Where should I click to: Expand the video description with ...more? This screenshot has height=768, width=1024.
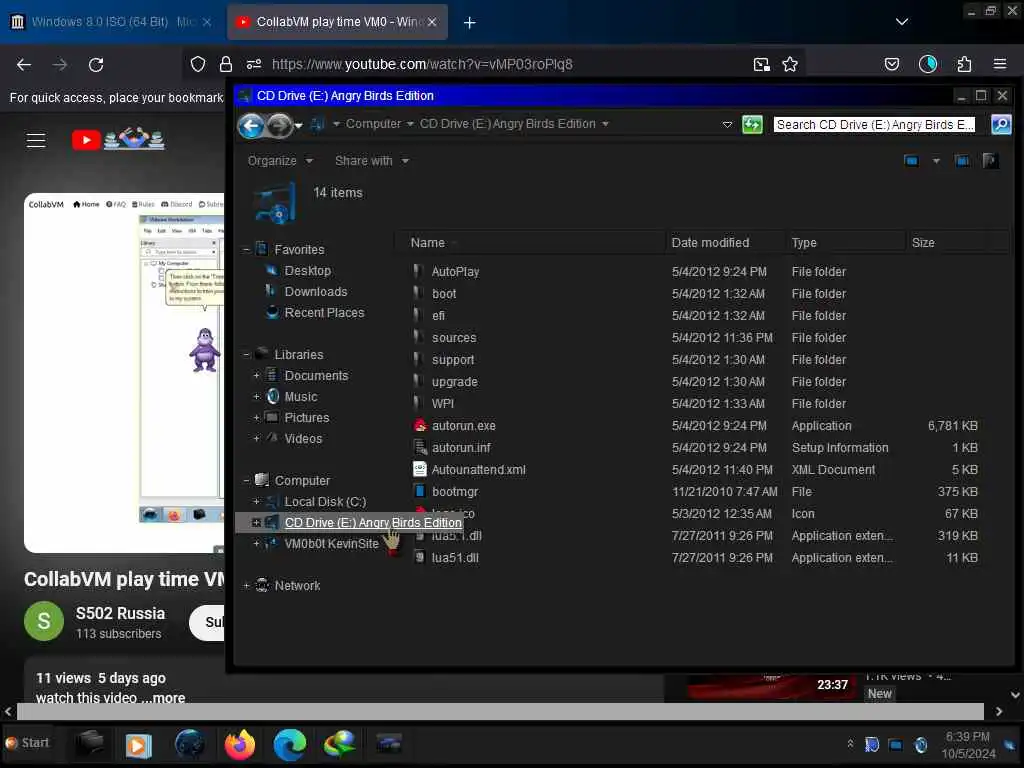coord(163,697)
